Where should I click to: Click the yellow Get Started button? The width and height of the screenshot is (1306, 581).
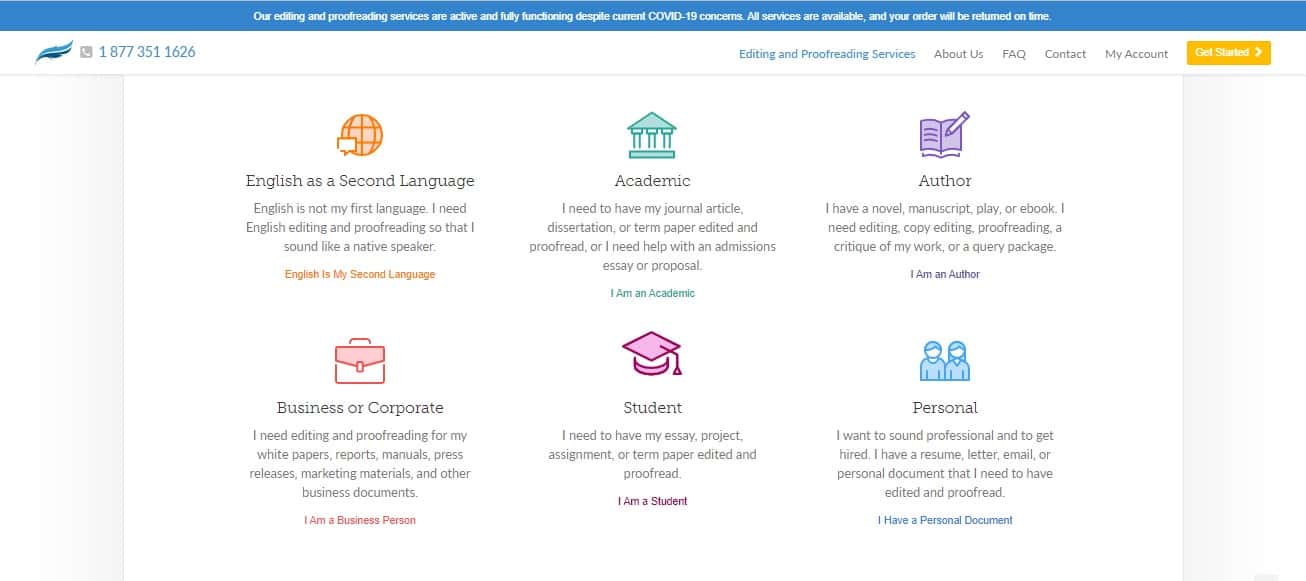tap(1228, 52)
